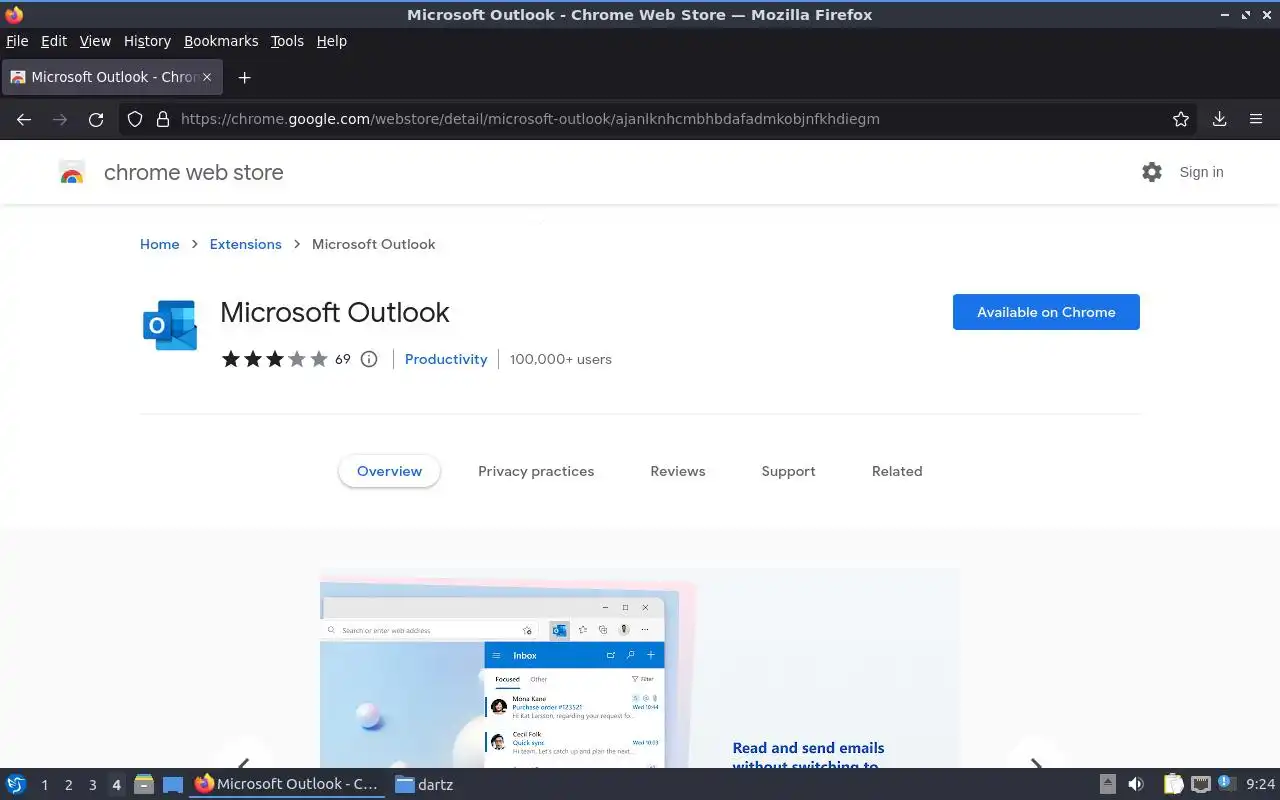Viewport: 1280px width, 800px height.
Task: Open the Help menu
Action: pos(331,41)
